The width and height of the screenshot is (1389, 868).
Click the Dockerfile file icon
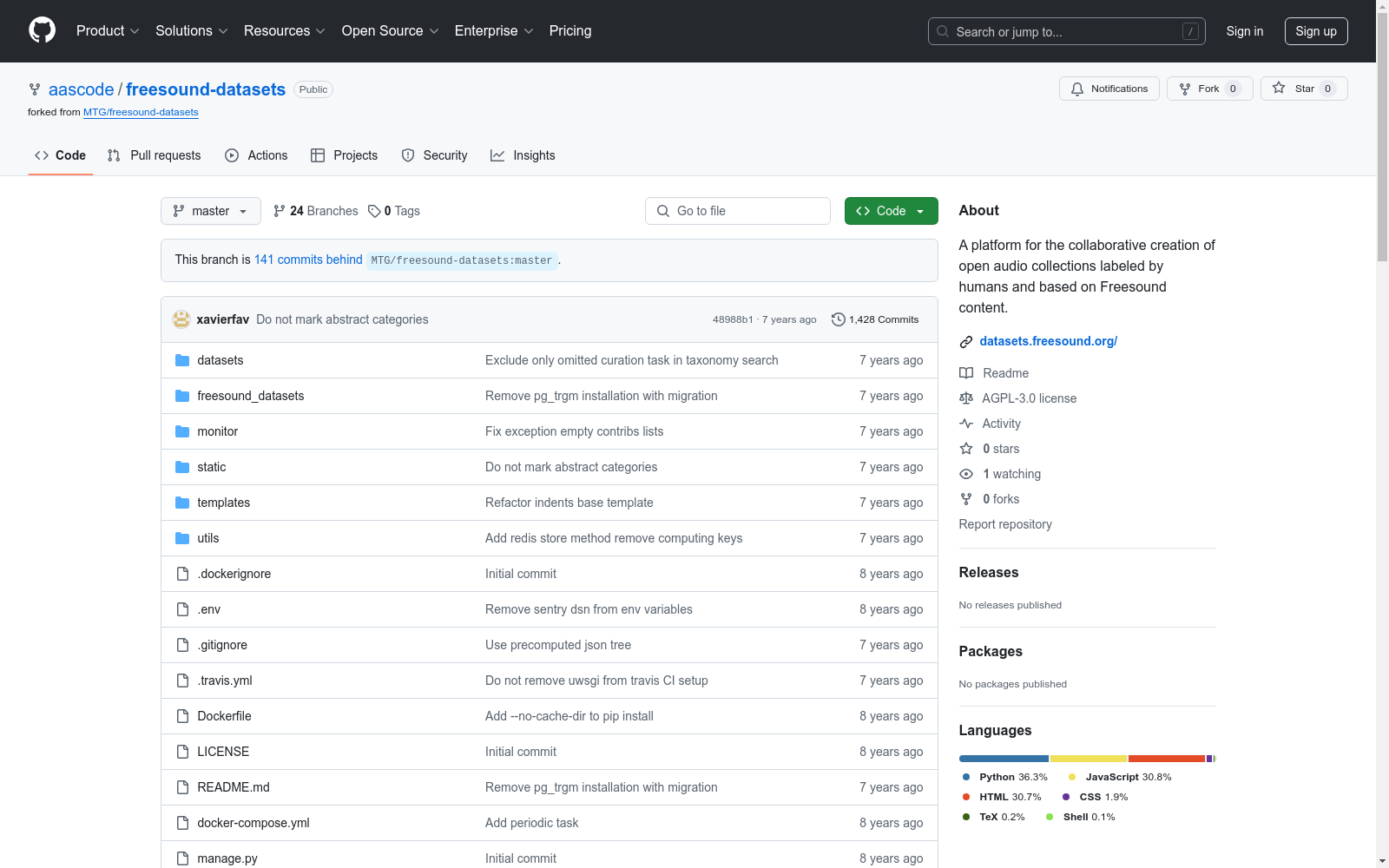(x=182, y=716)
